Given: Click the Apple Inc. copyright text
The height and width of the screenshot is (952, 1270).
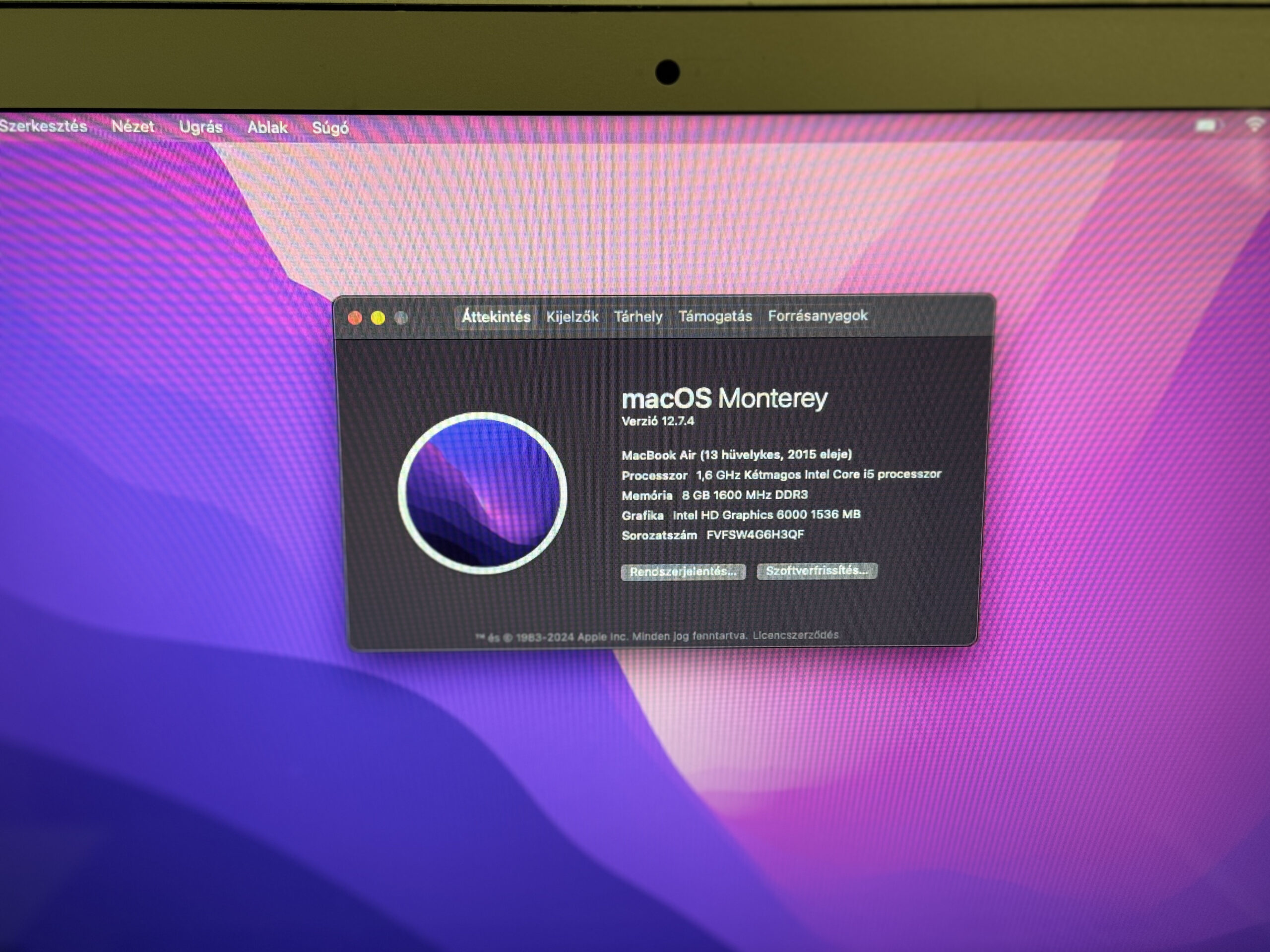Looking at the screenshot, I should 612,636.
